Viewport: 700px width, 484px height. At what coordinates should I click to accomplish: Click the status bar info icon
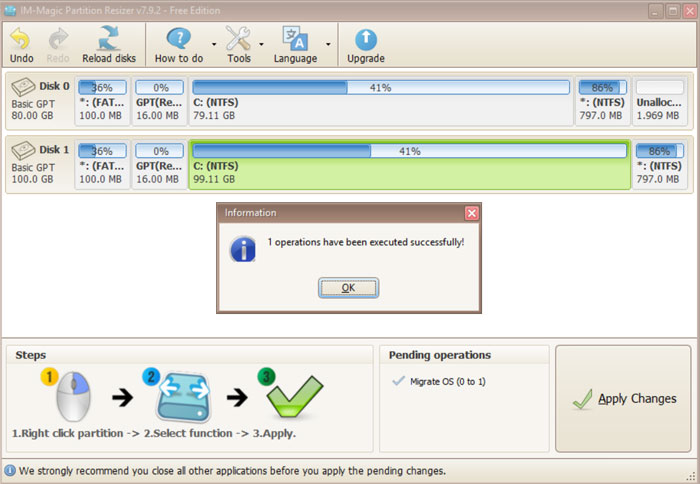coord(10,471)
